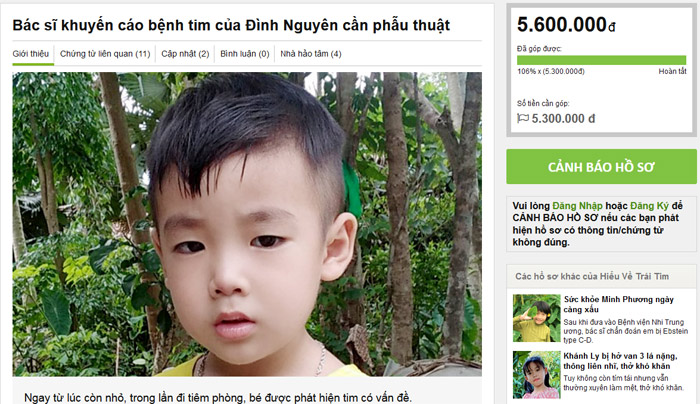Screen dimensions: 700x404
Task: Click the 5.600.000đ raised amount
Action: click(566, 25)
